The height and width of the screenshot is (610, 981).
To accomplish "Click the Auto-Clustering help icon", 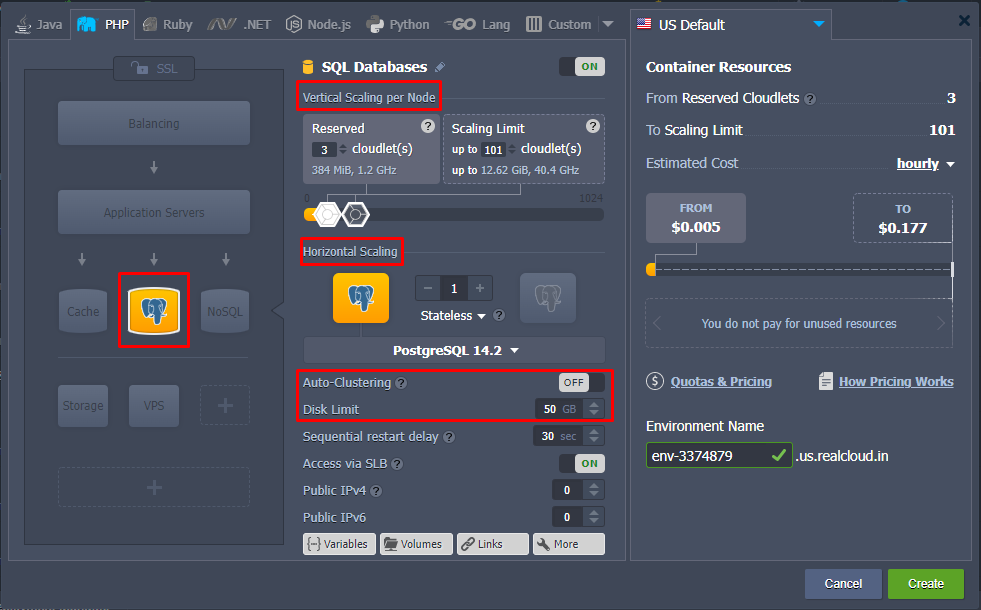I will (401, 383).
